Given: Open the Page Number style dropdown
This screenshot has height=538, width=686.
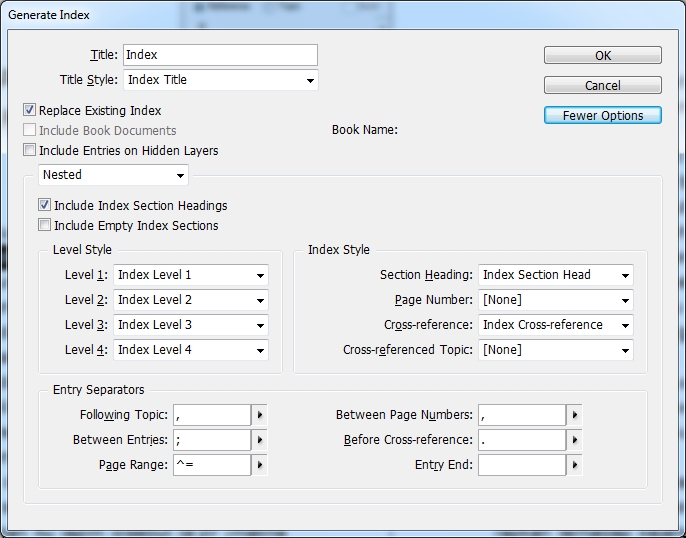Looking at the screenshot, I should click(x=556, y=300).
